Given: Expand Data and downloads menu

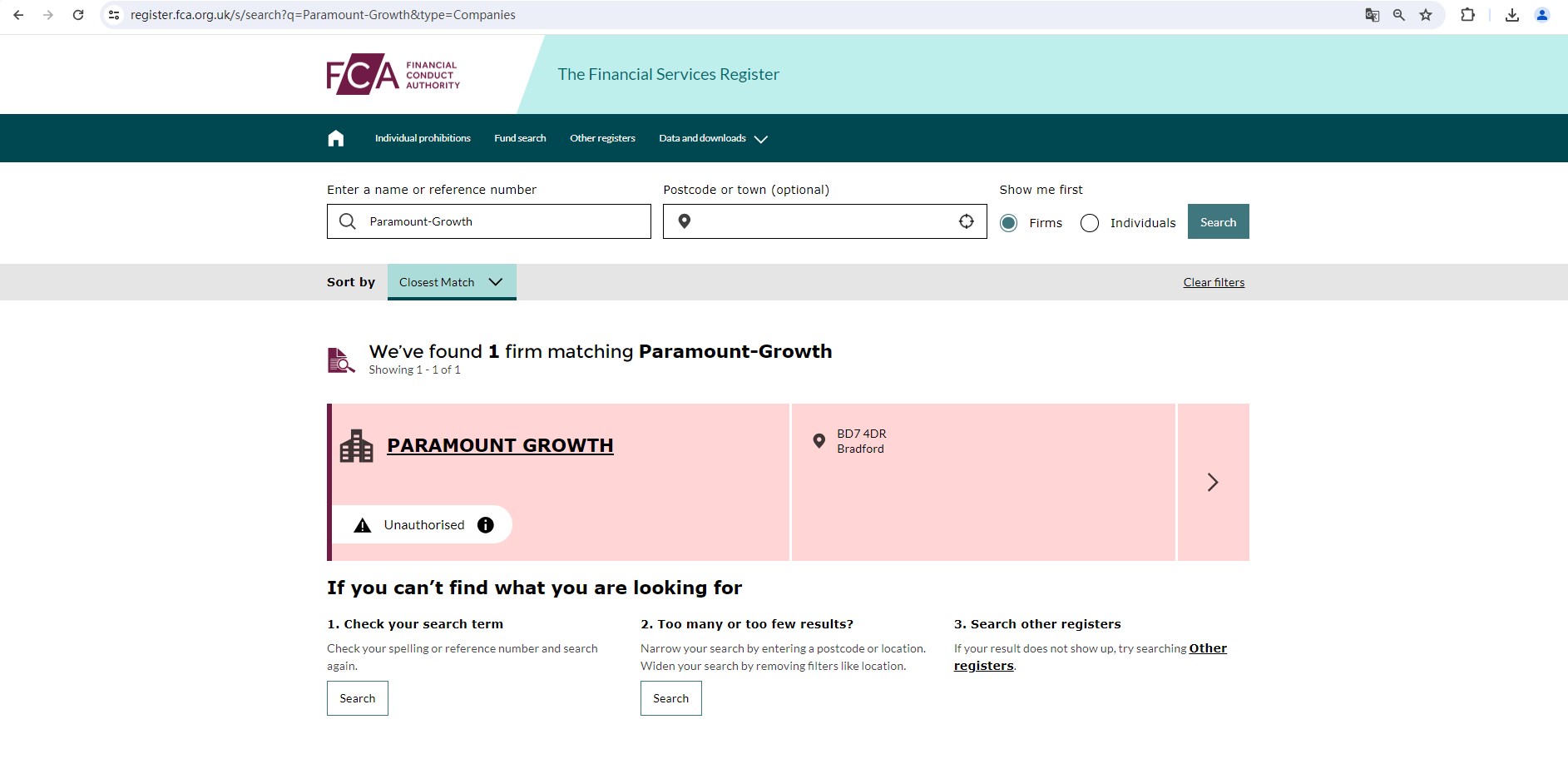Looking at the screenshot, I should (713, 139).
